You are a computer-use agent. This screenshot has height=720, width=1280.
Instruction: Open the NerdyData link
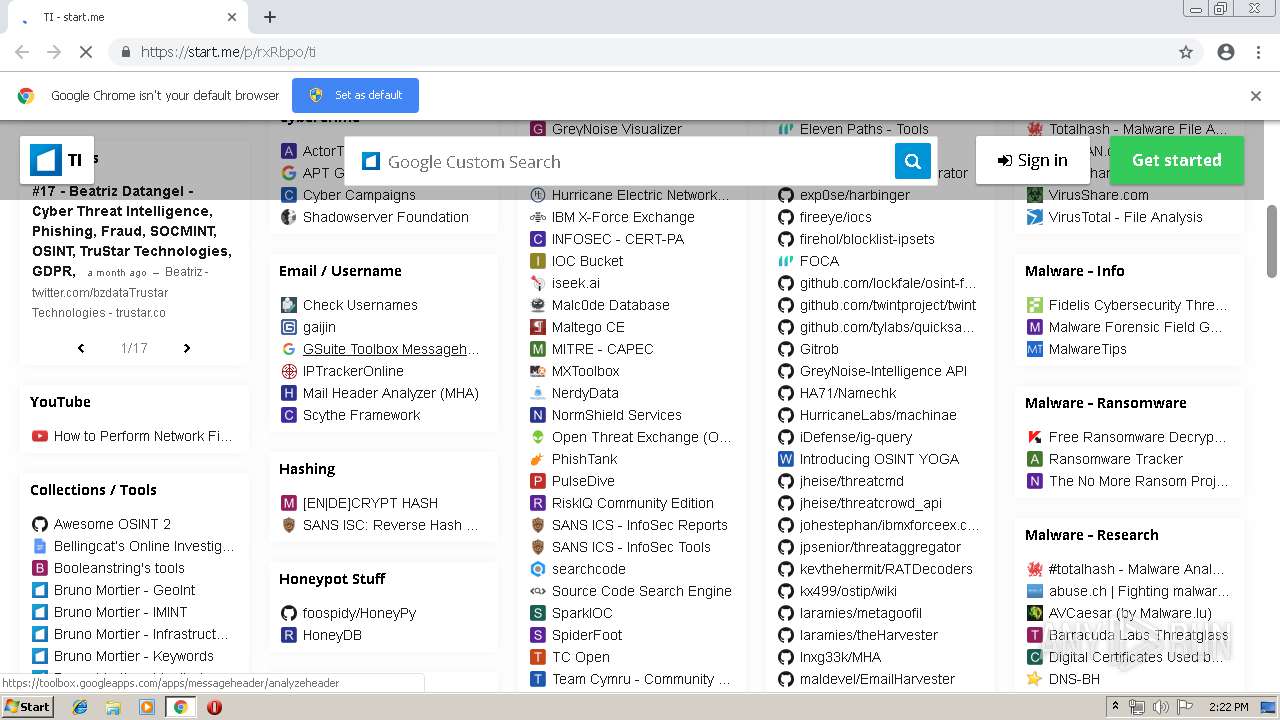point(585,393)
